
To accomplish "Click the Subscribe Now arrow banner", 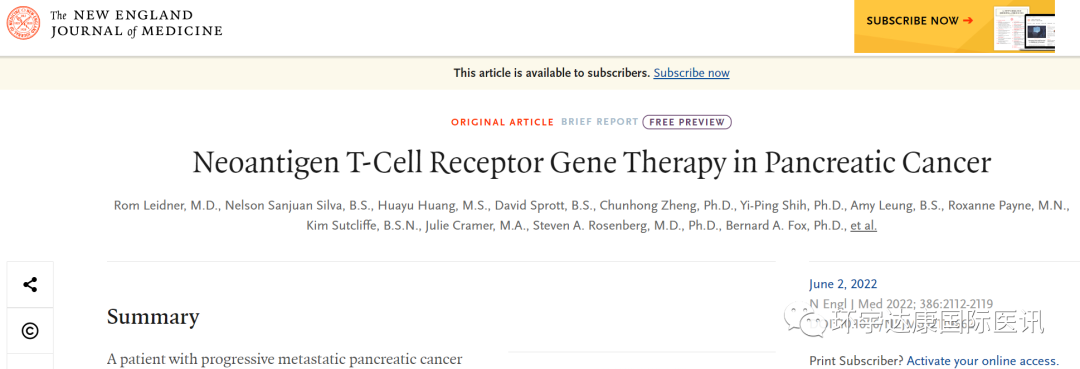I will click(x=920, y=21).
